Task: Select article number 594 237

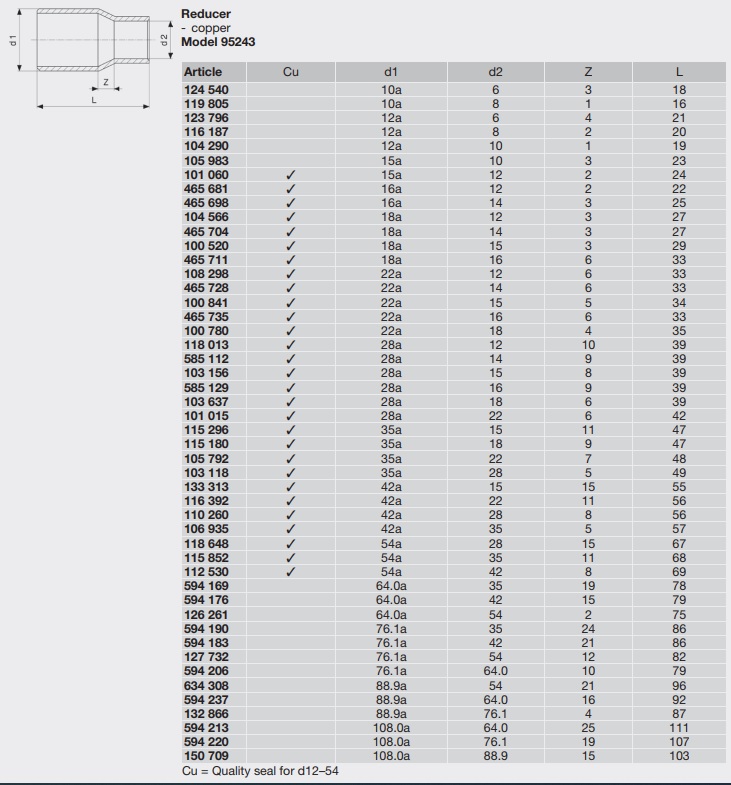Action: 206,700
